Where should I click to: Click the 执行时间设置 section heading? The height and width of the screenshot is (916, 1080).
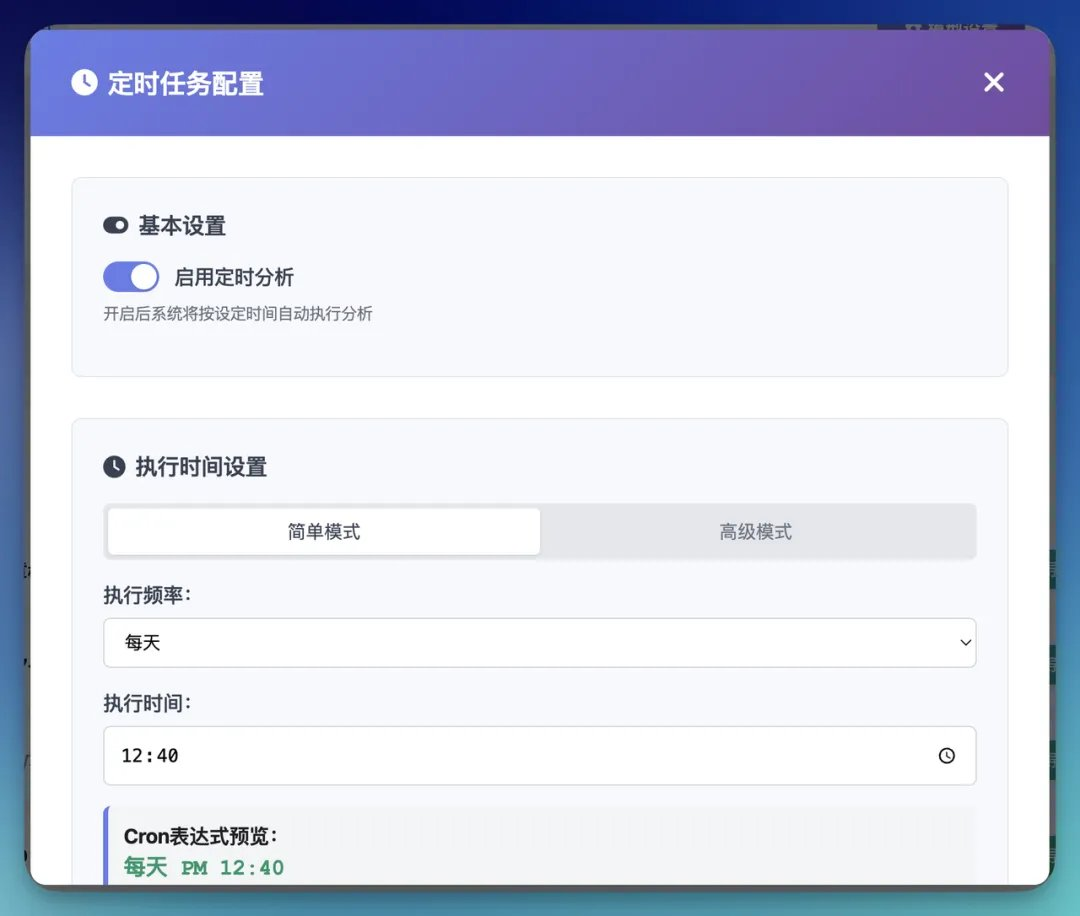click(x=201, y=467)
